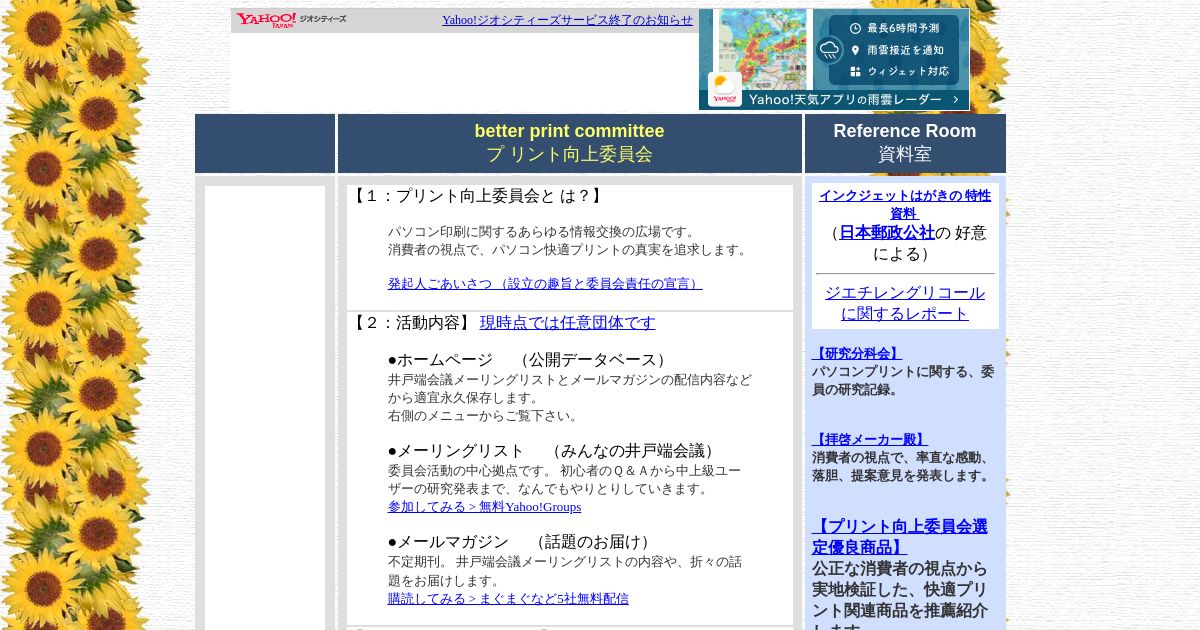This screenshot has width=1200, height=630.
Task: Click the ●メールマガジン （話題のお届け） text
Action: coord(522,542)
